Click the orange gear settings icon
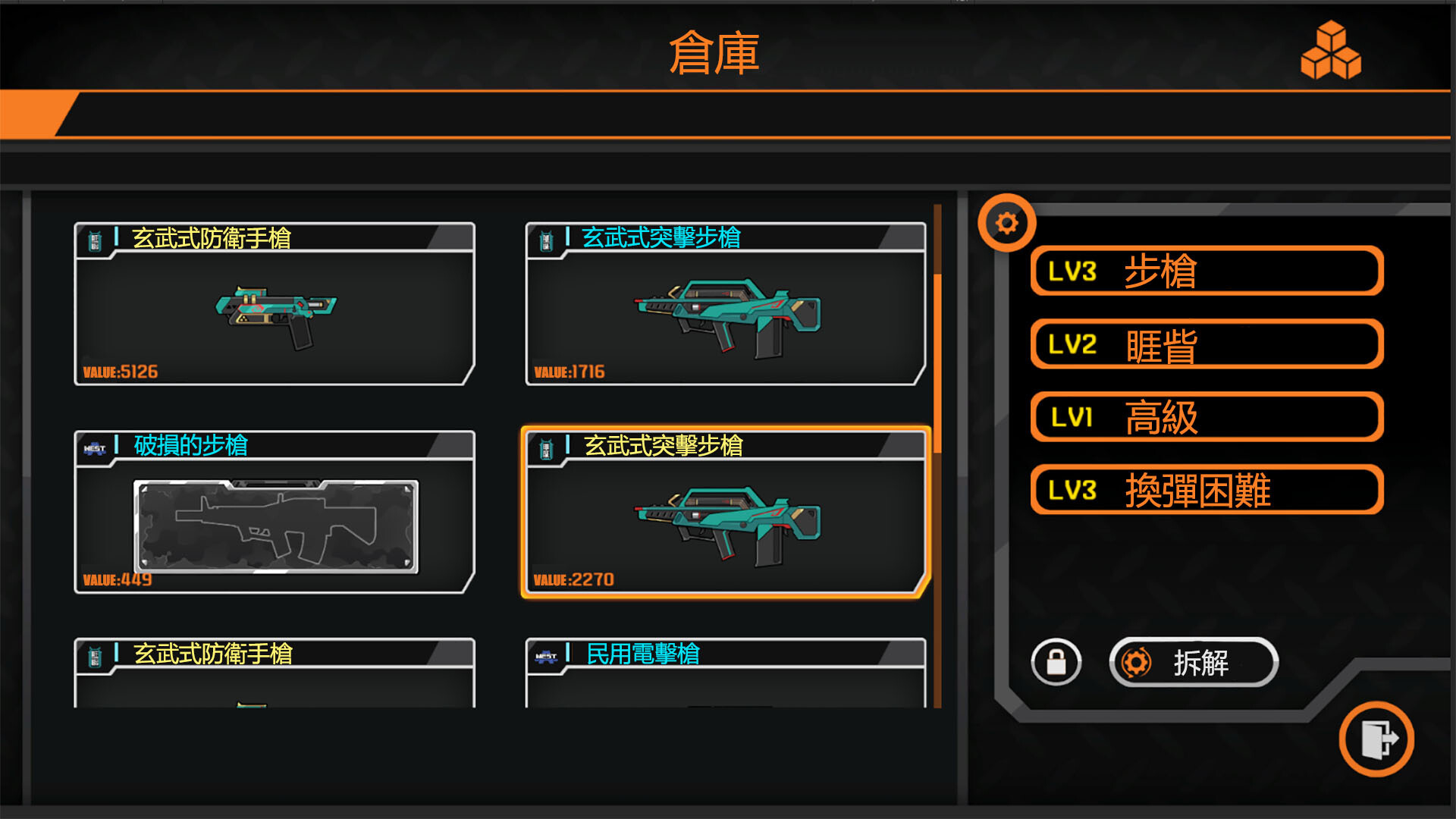 tap(1006, 223)
